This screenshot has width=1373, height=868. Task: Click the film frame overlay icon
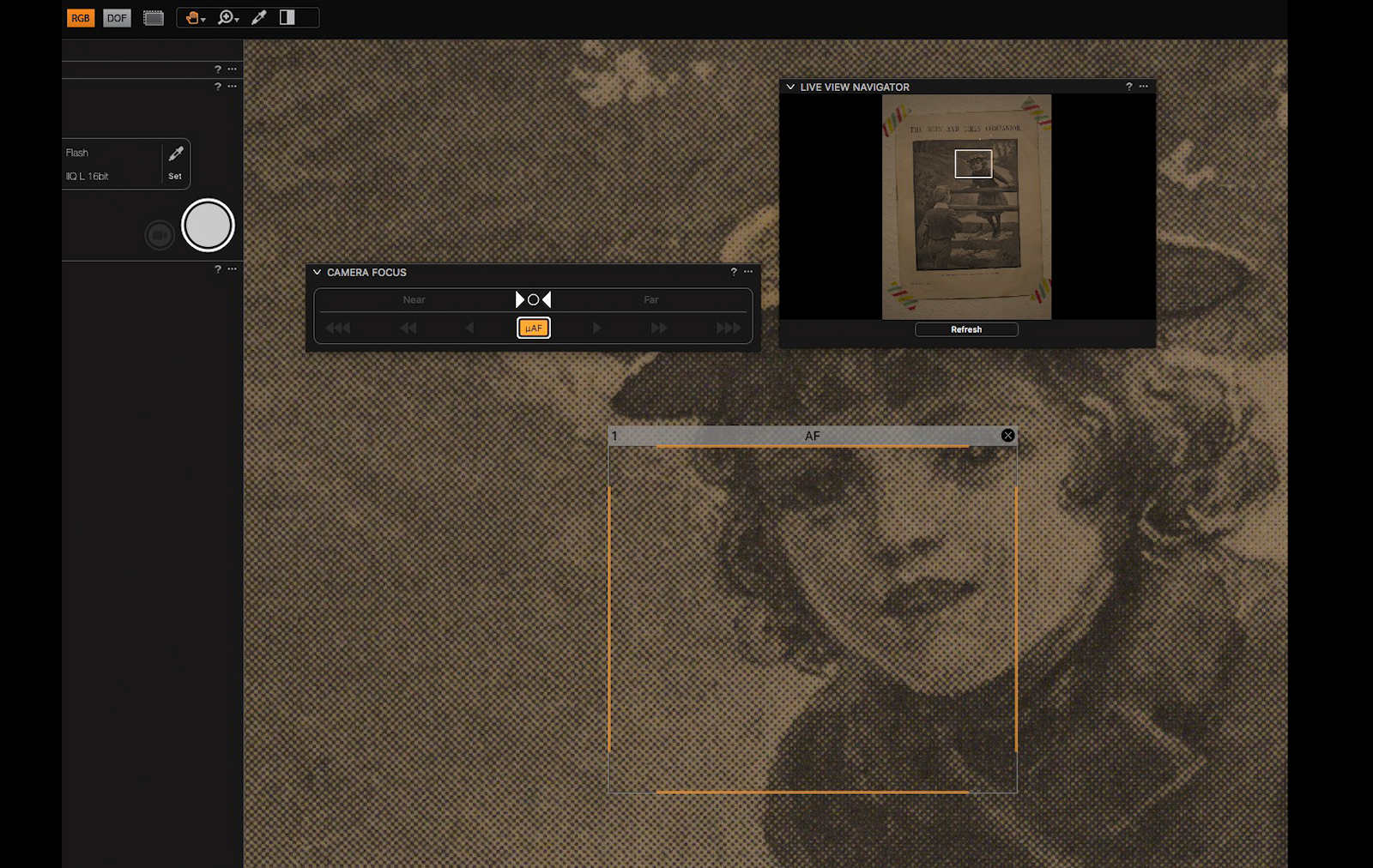(154, 18)
